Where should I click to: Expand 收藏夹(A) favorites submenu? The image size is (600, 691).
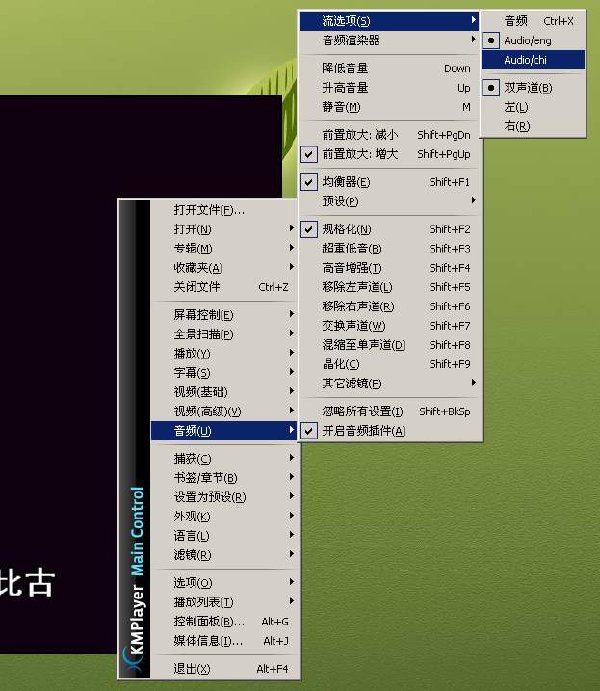(225, 267)
